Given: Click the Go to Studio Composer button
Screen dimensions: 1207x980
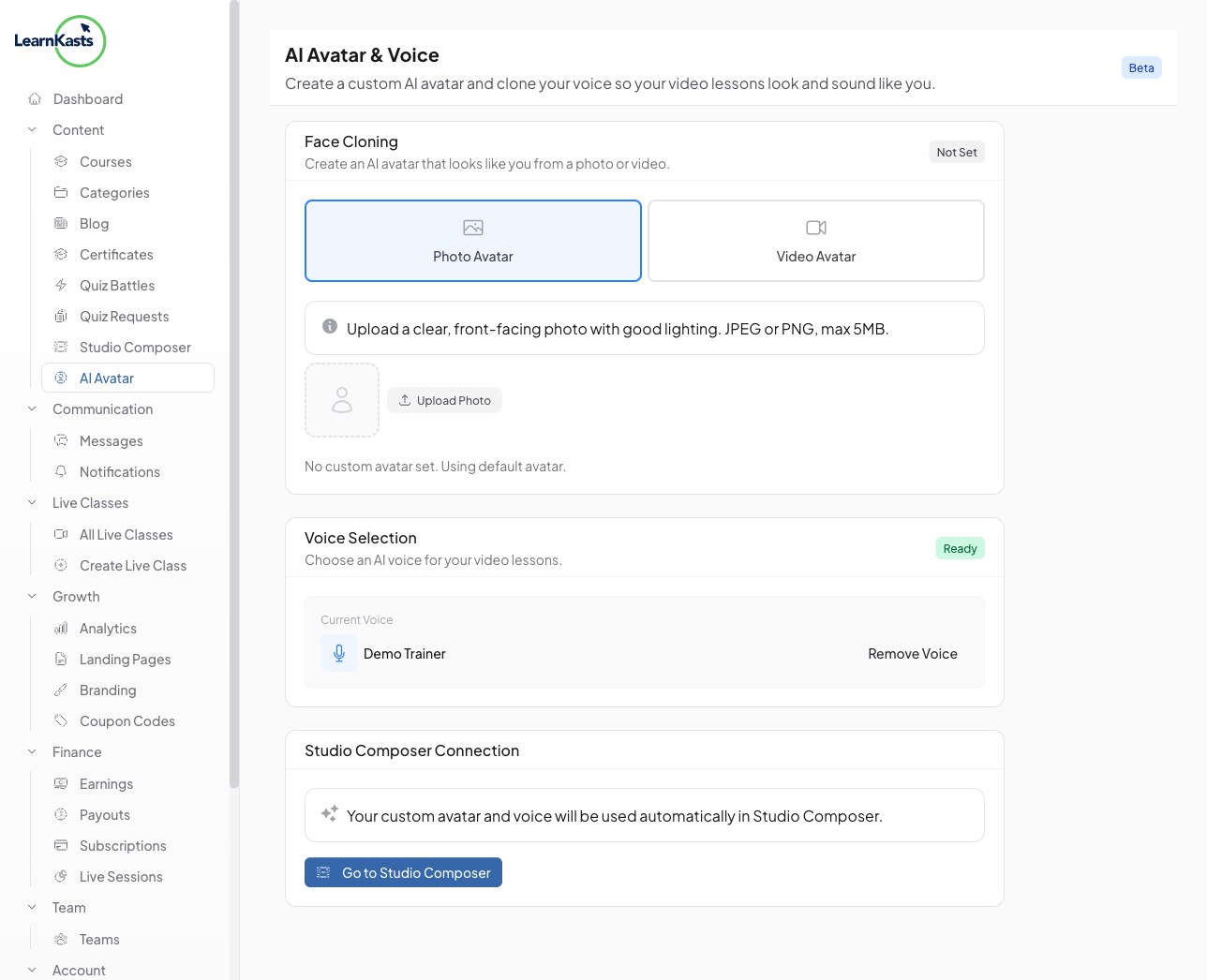Looking at the screenshot, I should coord(403,872).
